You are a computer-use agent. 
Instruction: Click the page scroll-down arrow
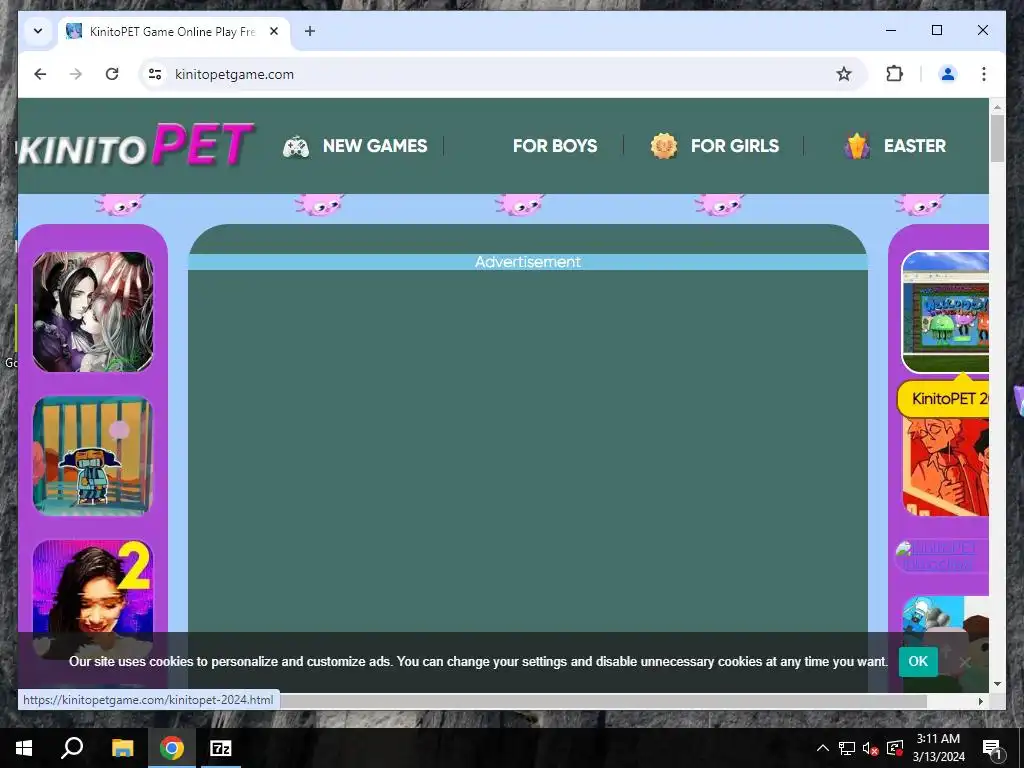pos(997,684)
